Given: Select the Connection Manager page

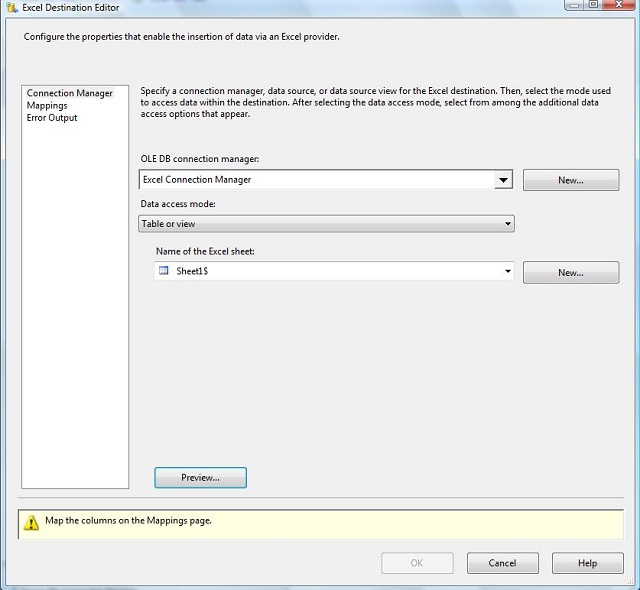Looking at the screenshot, I should point(69,93).
